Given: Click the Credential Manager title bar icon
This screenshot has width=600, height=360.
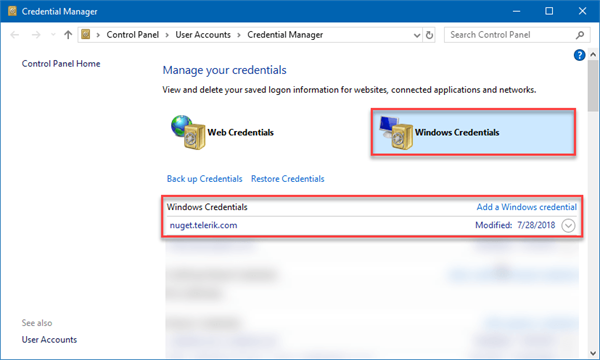Looking at the screenshot, I should [12, 11].
